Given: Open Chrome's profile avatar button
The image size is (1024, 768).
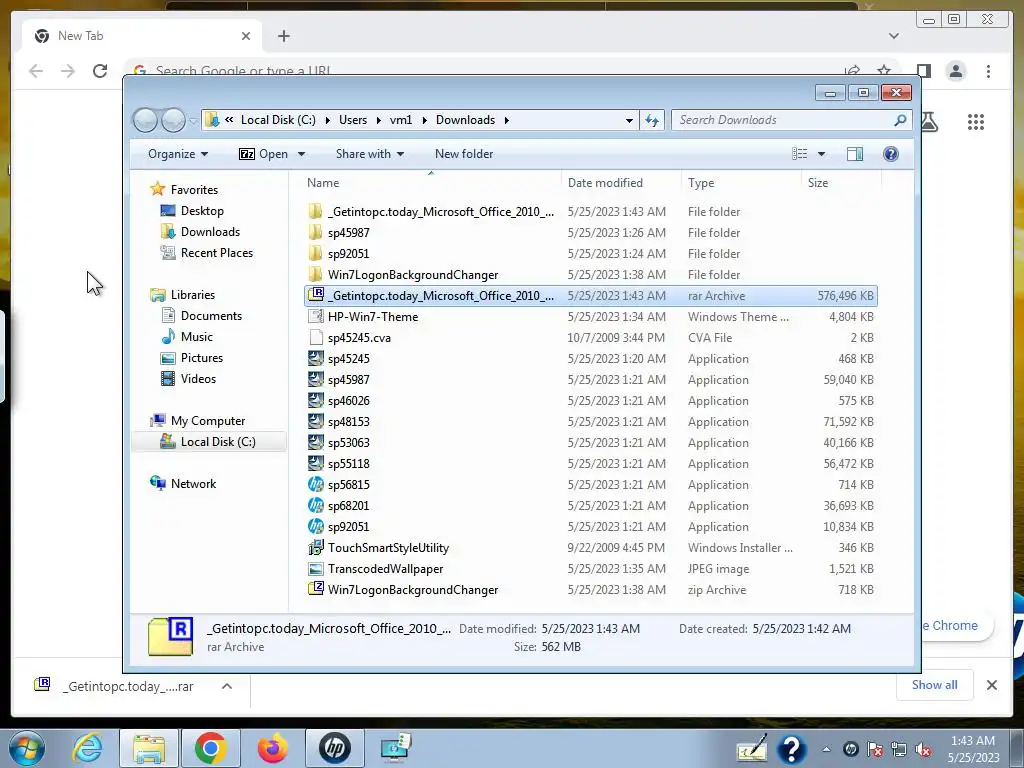Looking at the screenshot, I should [x=956, y=71].
